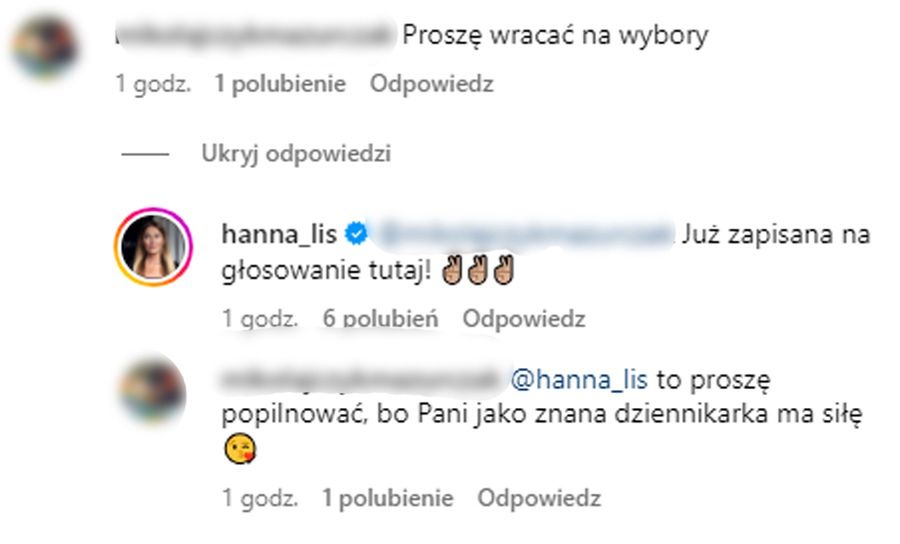Viewport: 900px width, 544px height.
Task: Click the victory hand emojis after 'tutaj!'
Action: (x=478, y=270)
